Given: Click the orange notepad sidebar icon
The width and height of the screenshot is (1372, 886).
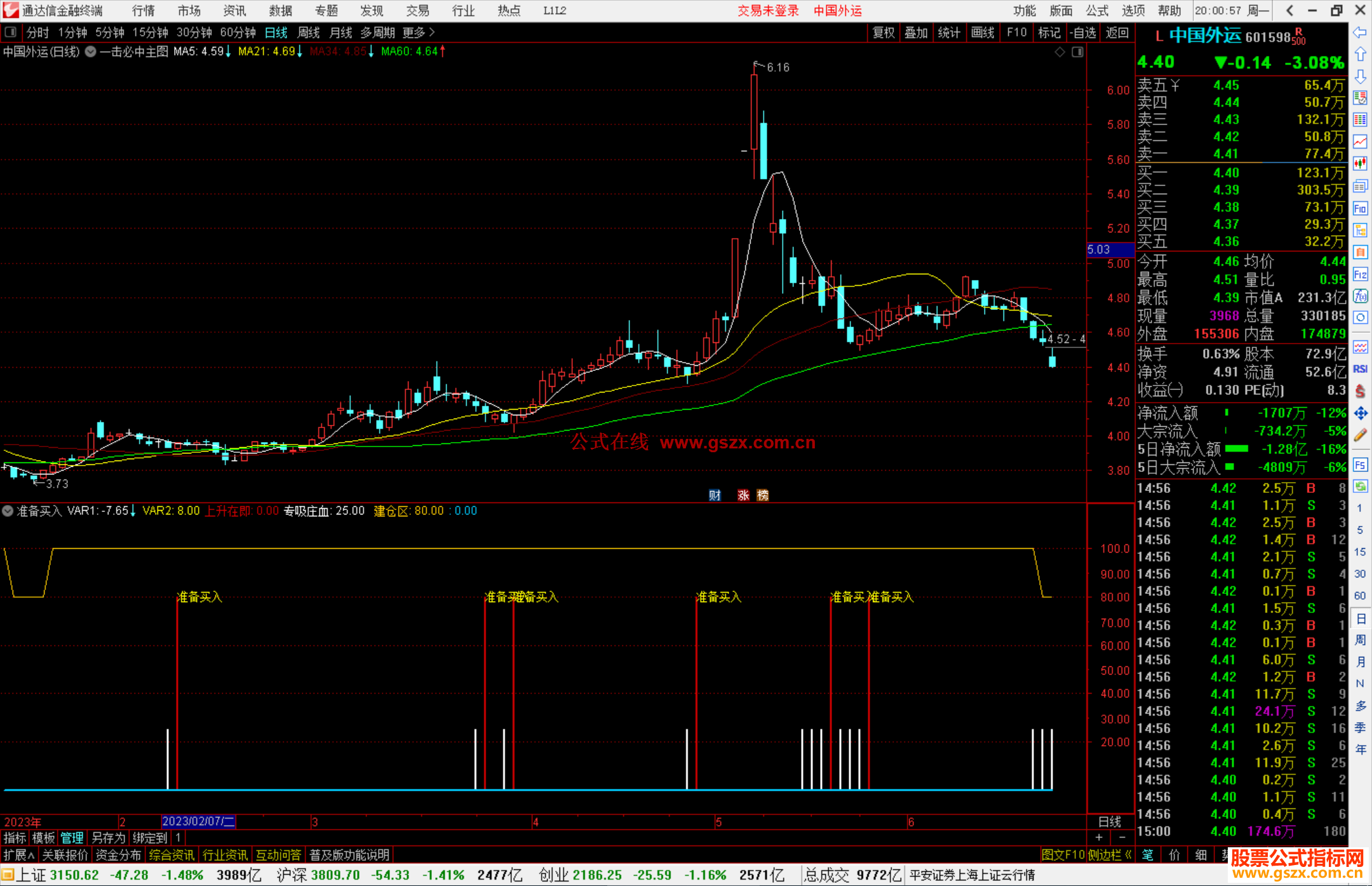Looking at the screenshot, I should (x=1360, y=252).
